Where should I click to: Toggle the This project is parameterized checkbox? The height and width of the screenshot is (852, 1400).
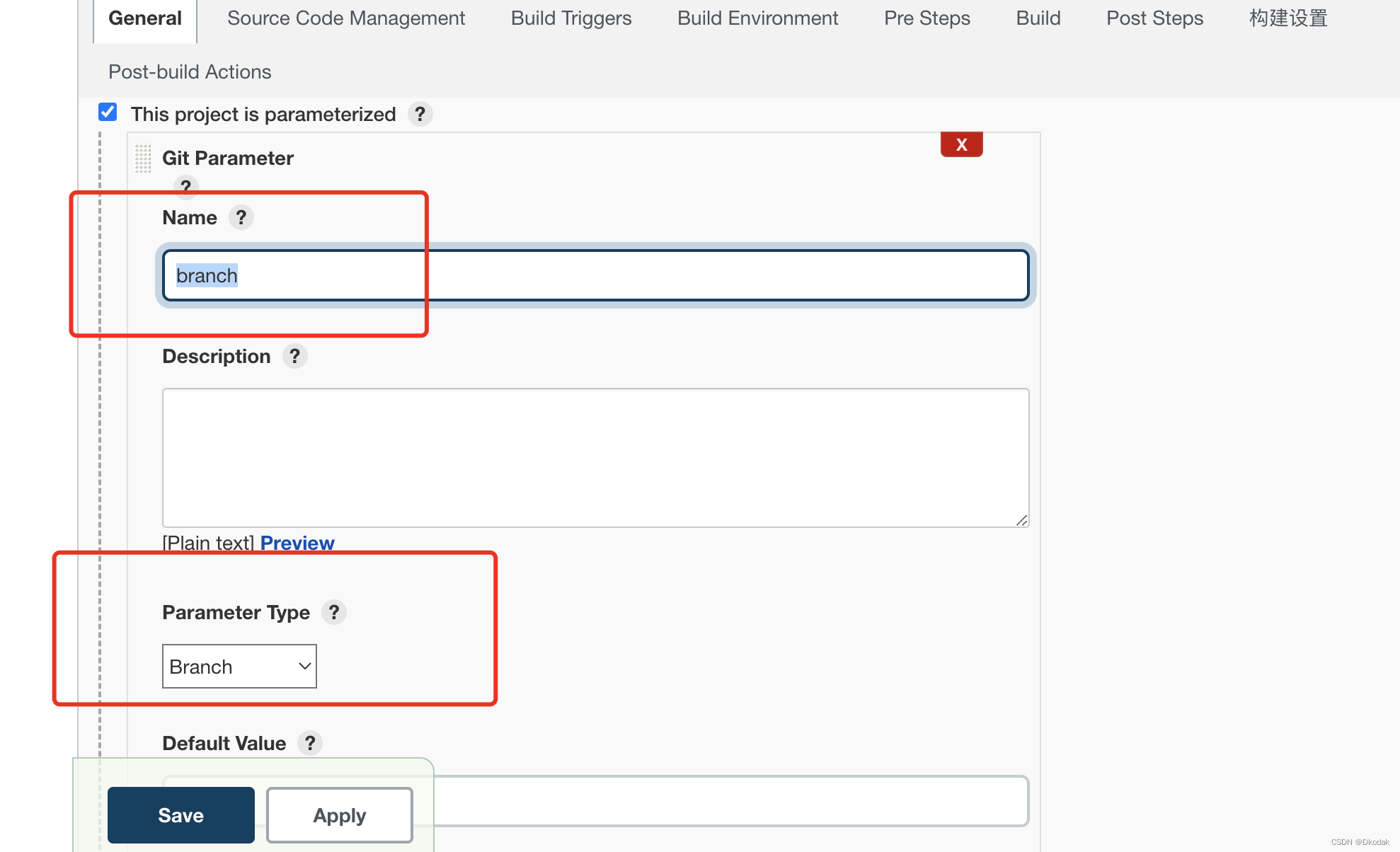(108, 113)
